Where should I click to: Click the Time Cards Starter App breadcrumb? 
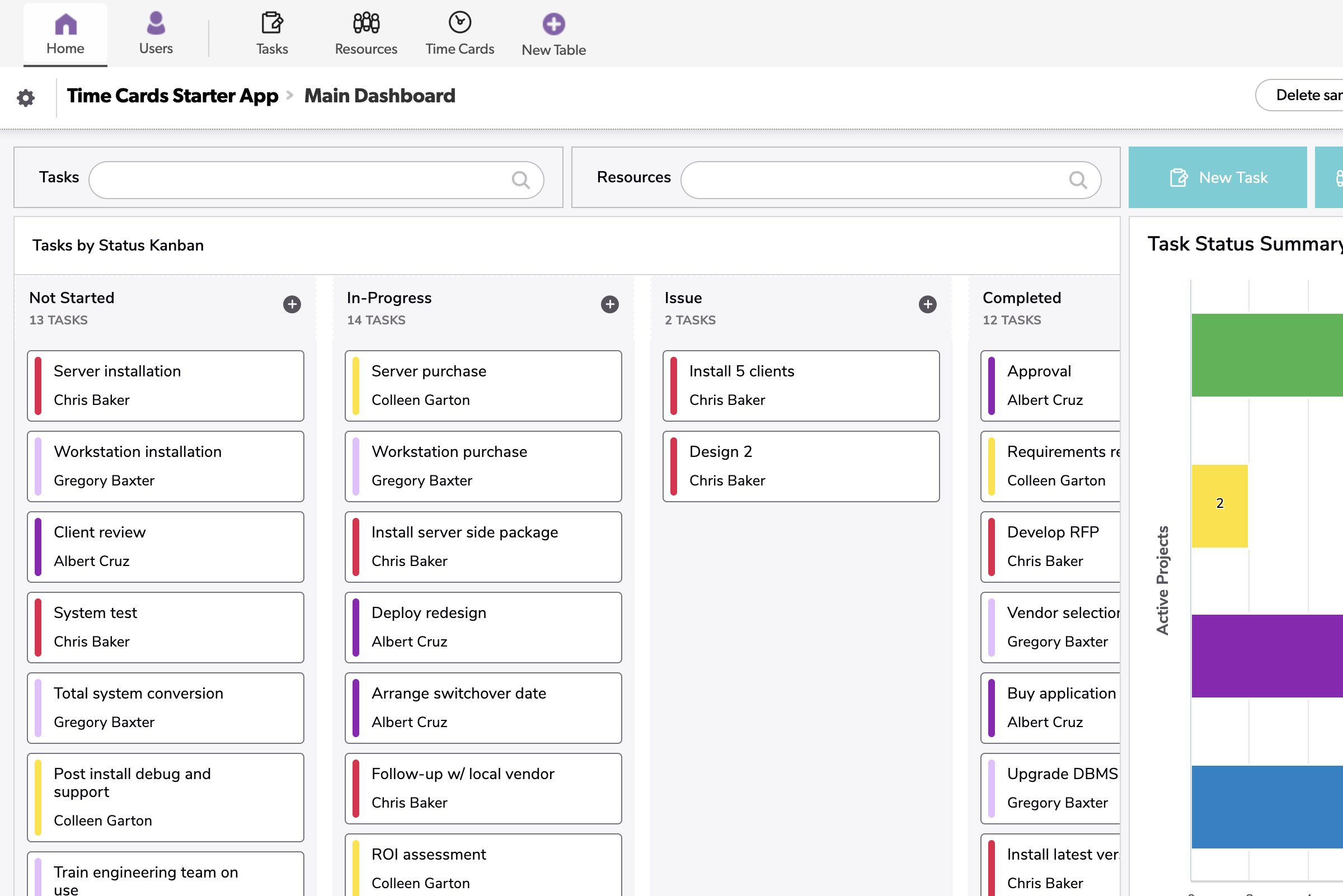[x=173, y=96]
